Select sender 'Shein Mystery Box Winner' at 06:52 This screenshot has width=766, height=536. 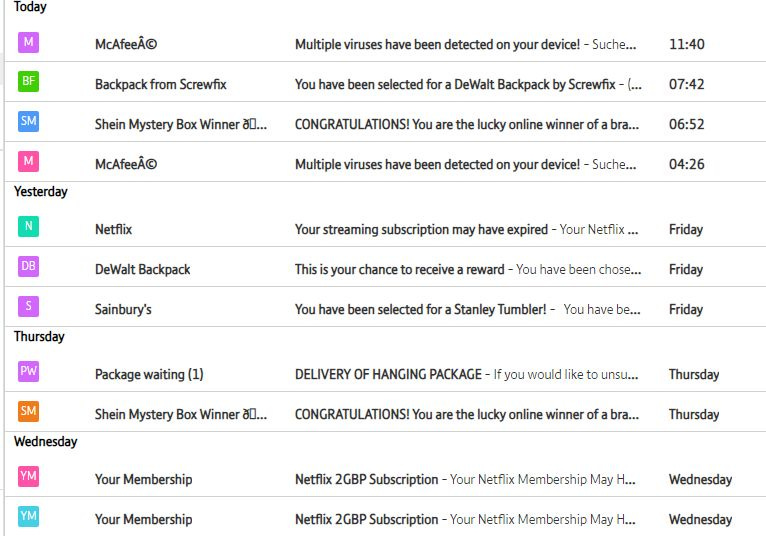[x=181, y=124]
